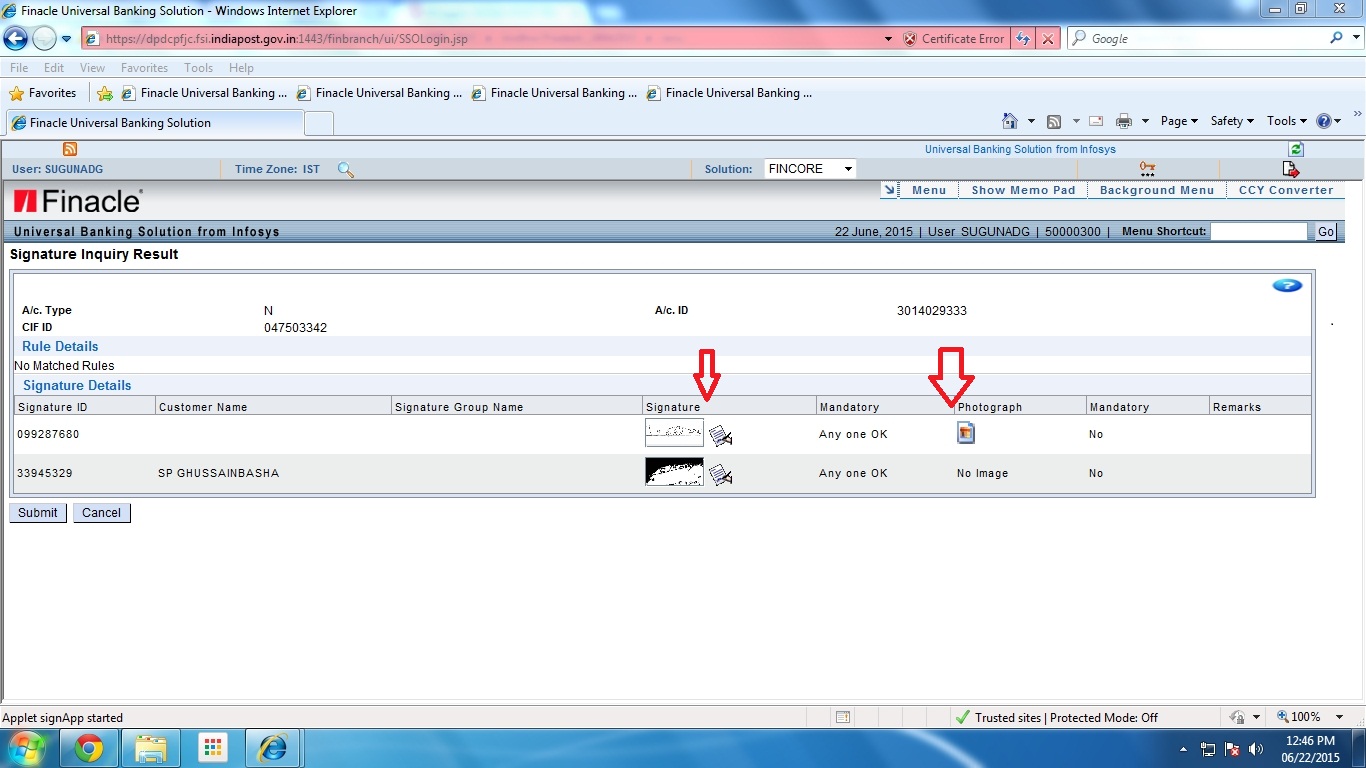This screenshot has height=768, width=1366.
Task: Select the customer name SP GHUSSAINBASHA
Action: pos(219,473)
